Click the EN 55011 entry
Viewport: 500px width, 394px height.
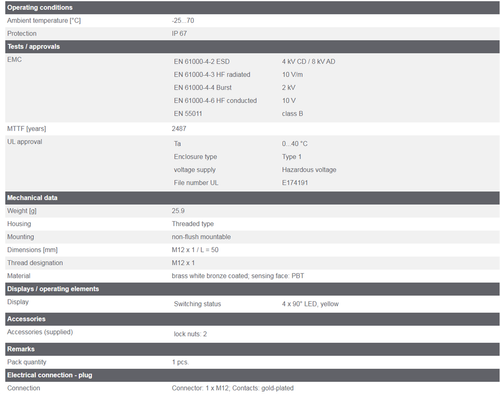[188, 114]
